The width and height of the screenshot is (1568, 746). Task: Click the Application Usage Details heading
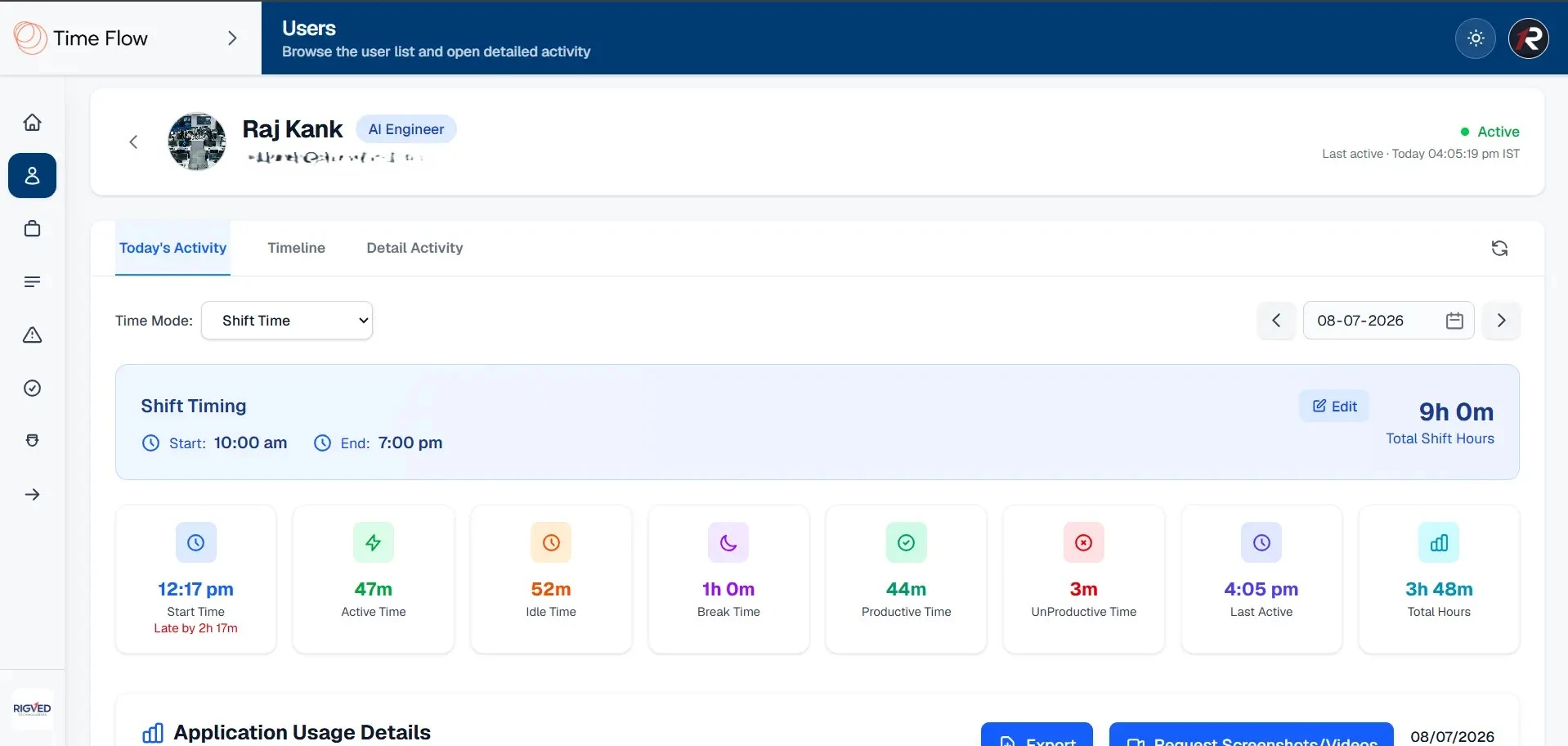(302, 732)
